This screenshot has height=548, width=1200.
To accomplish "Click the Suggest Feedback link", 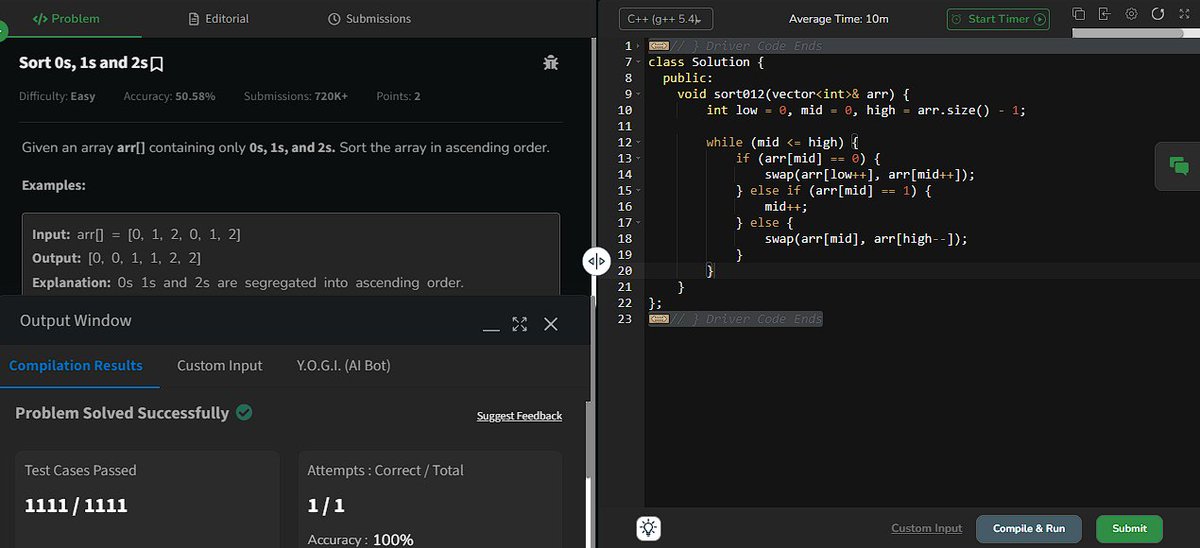I will [x=519, y=416].
